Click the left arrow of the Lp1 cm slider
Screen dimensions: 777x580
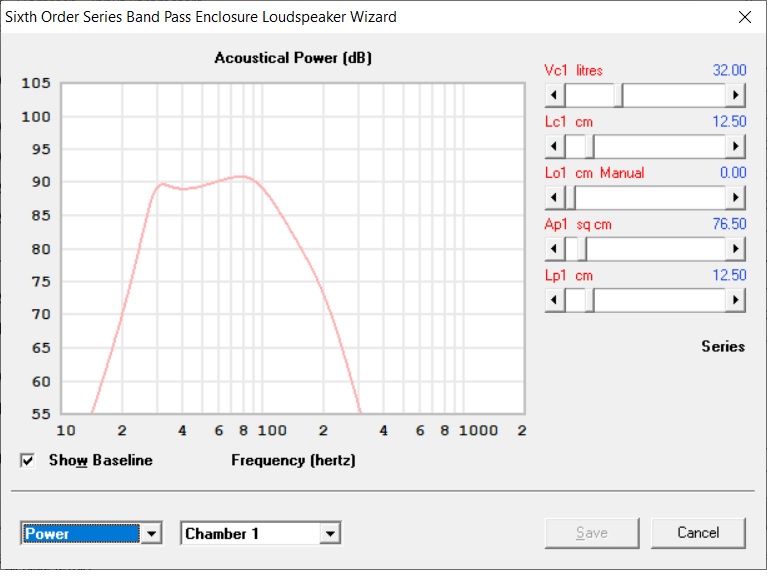coord(555,300)
